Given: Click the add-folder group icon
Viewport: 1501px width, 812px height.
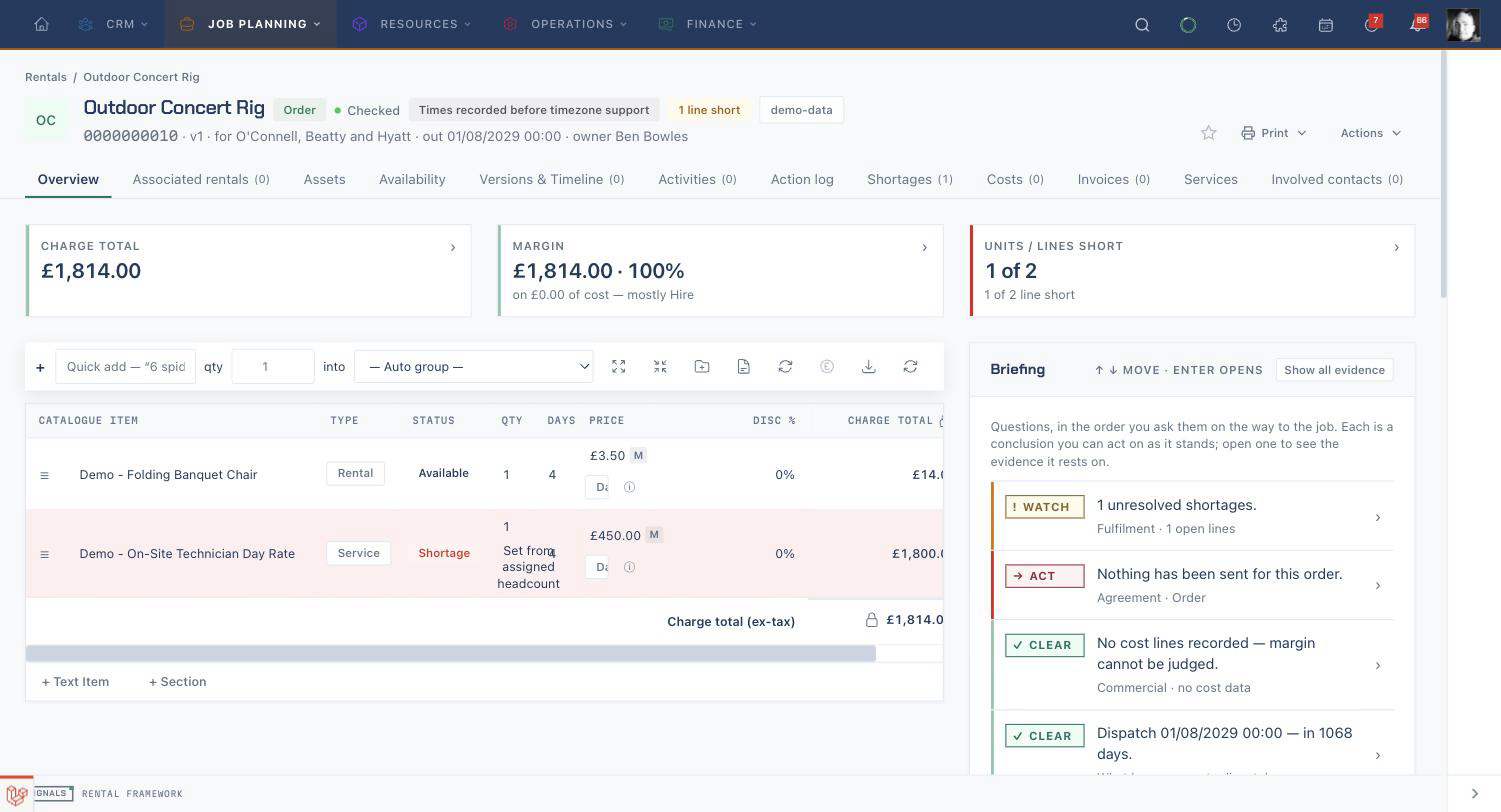Looking at the screenshot, I should (702, 367).
